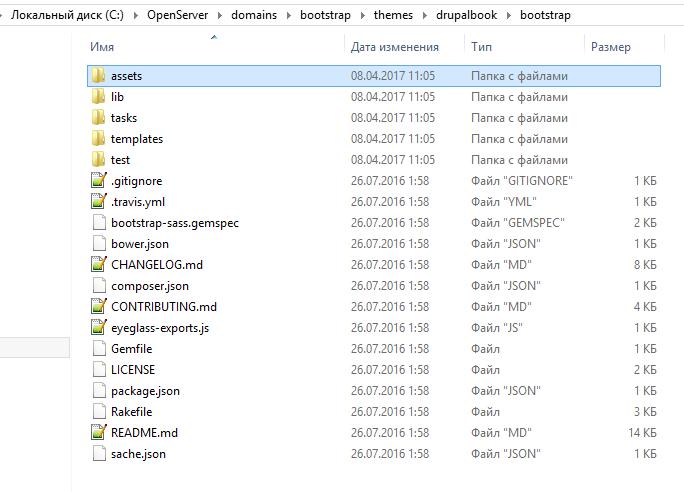The image size is (684, 492).
Task: Sort files by the Имя column header
Action: 102,47
